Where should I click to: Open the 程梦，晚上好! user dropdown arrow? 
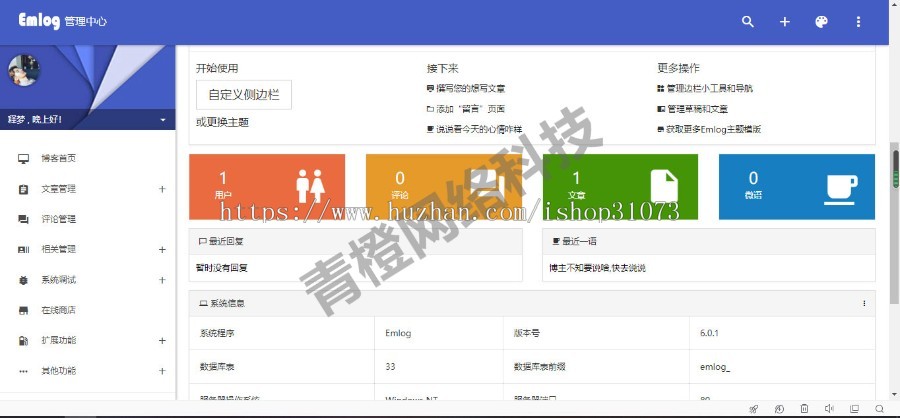click(163, 120)
